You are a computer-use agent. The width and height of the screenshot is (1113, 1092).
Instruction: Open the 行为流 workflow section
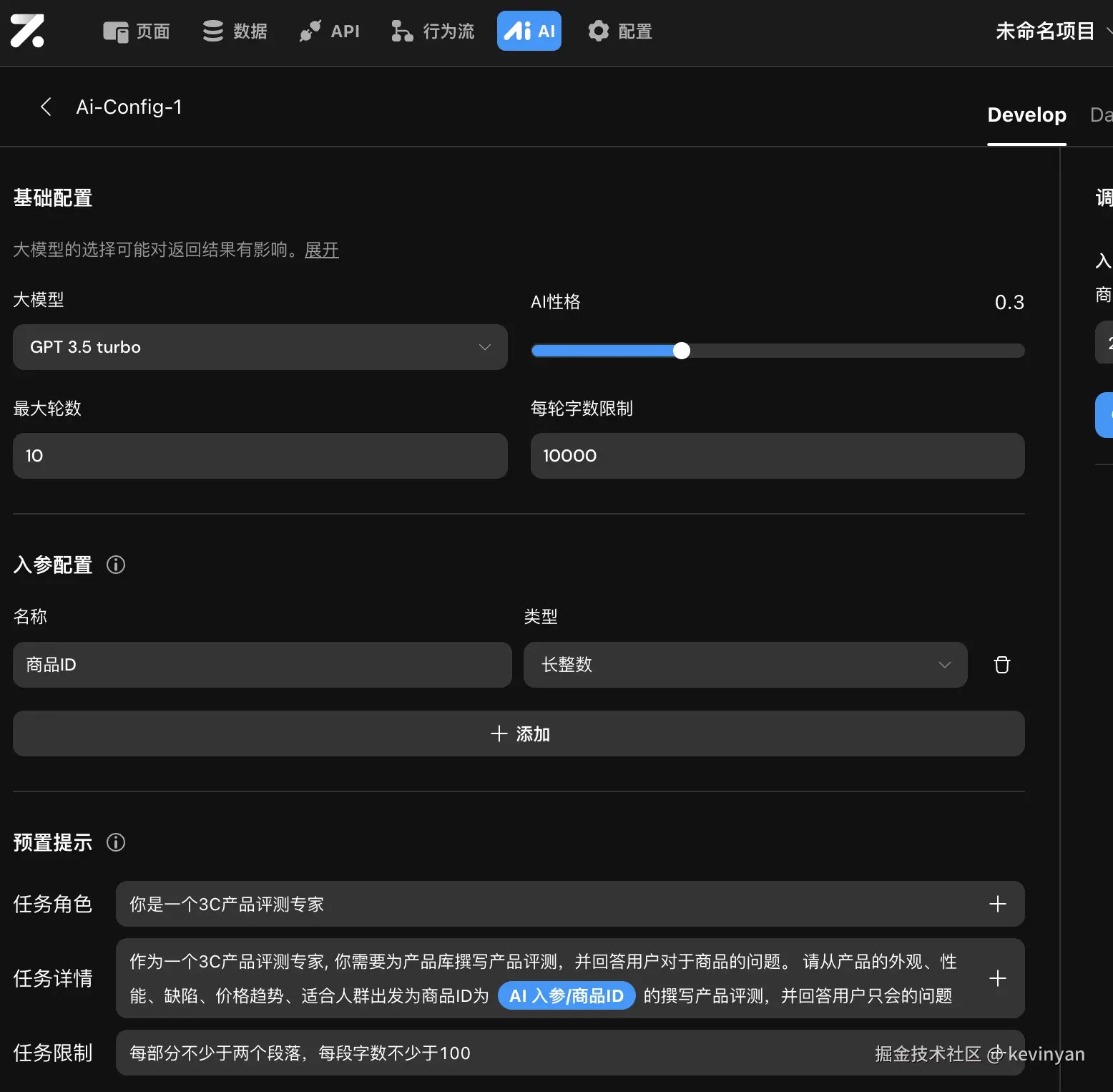tap(433, 31)
